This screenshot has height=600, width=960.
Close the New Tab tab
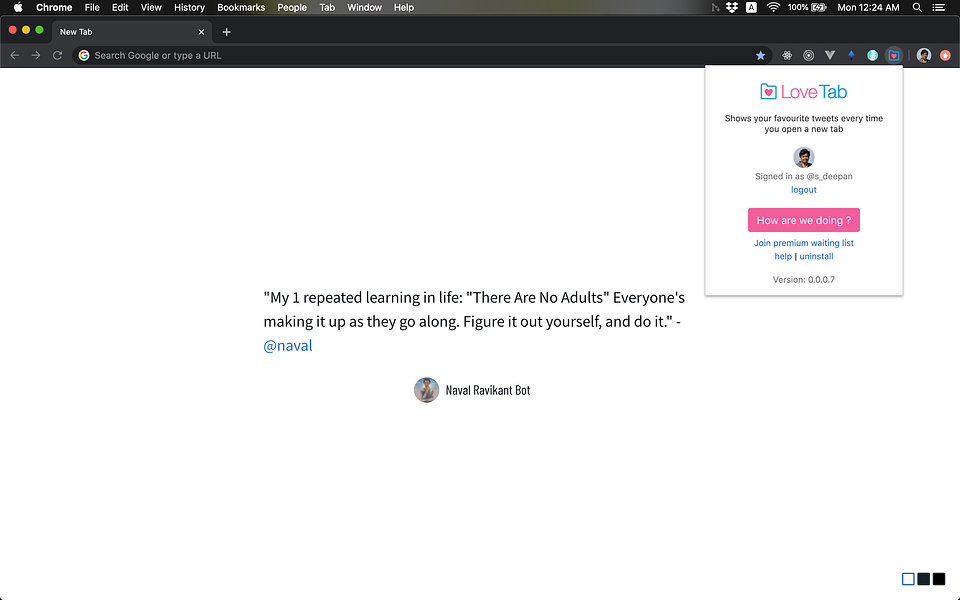point(201,32)
